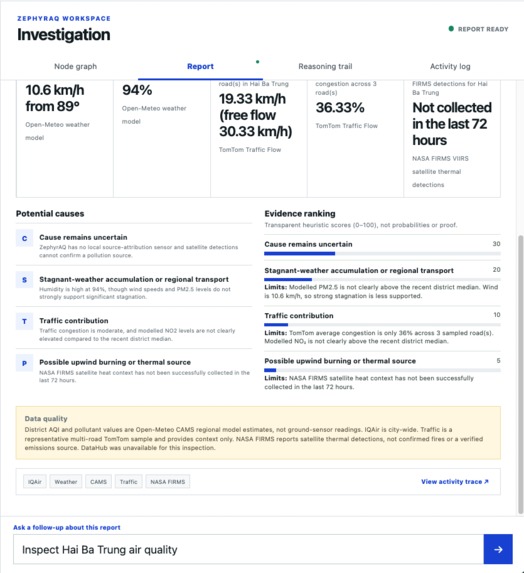Click the P icon for upwind burning
This screenshot has width=524, height=573.
pyautogui.click(x=24, y=363)
